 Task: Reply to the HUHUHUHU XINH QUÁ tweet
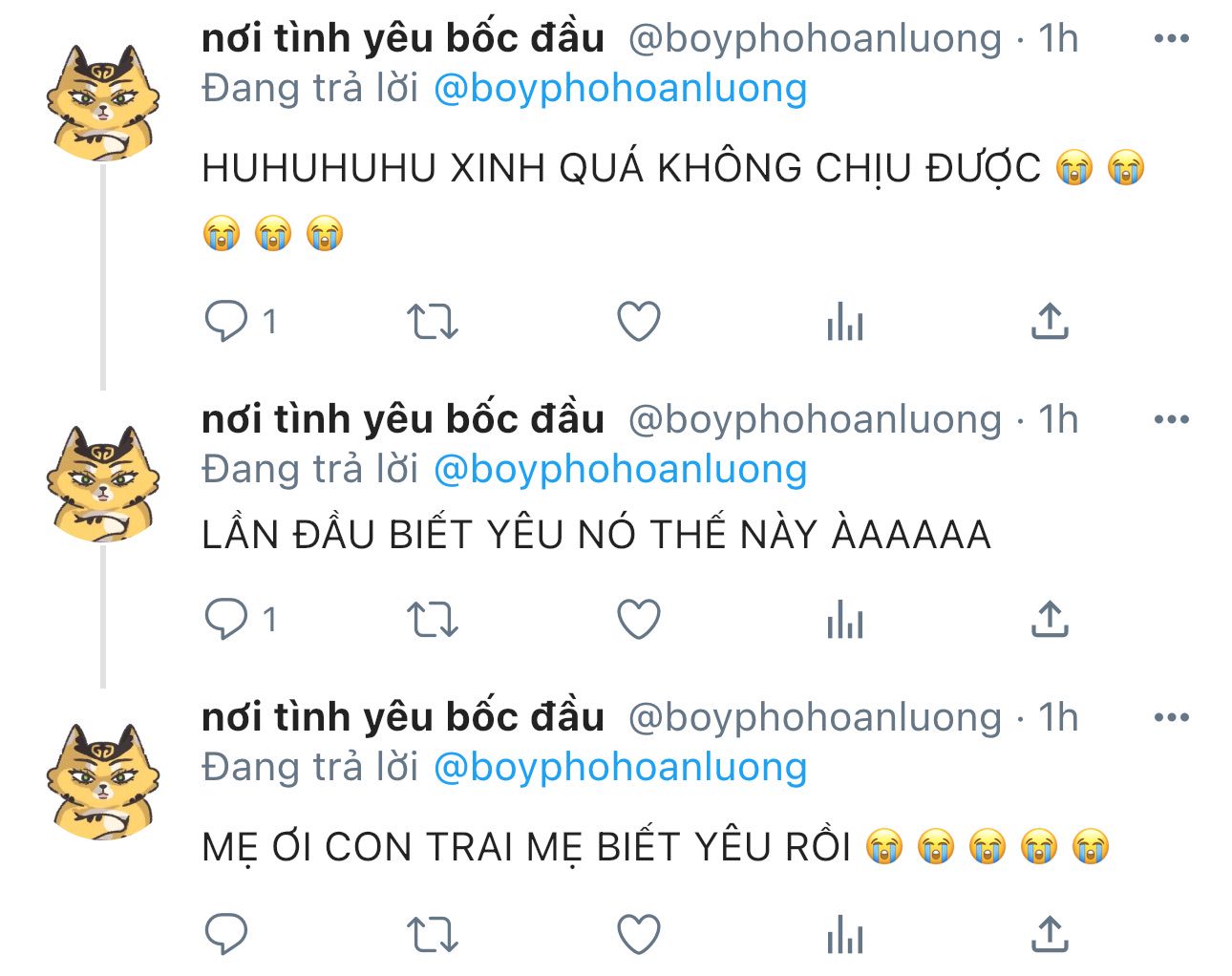(x=226, y=321)
